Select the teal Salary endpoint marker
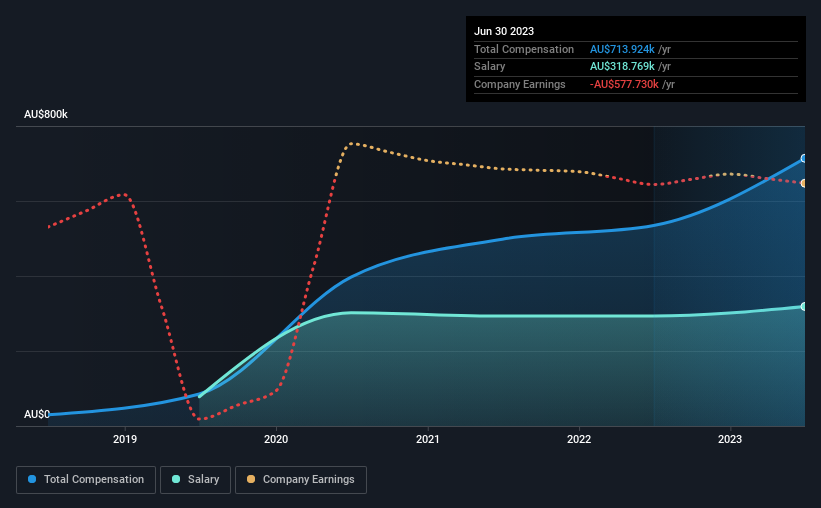821x508 pixels. pyautogui.click(x=804, y=306)
